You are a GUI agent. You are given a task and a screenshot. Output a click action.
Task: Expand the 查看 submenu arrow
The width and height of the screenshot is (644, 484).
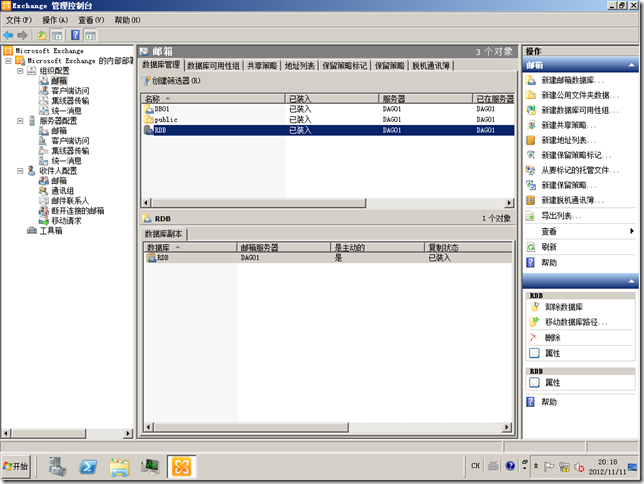pos(632,231)
